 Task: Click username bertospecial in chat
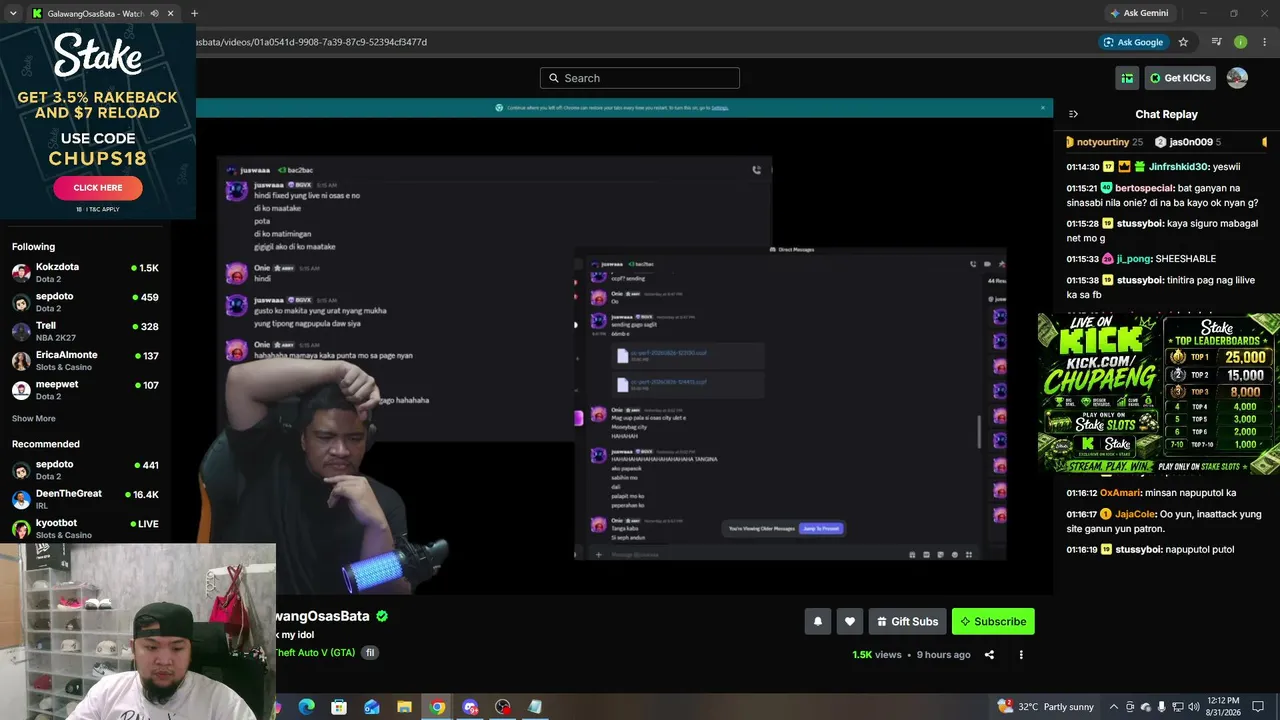(1144, 188)
